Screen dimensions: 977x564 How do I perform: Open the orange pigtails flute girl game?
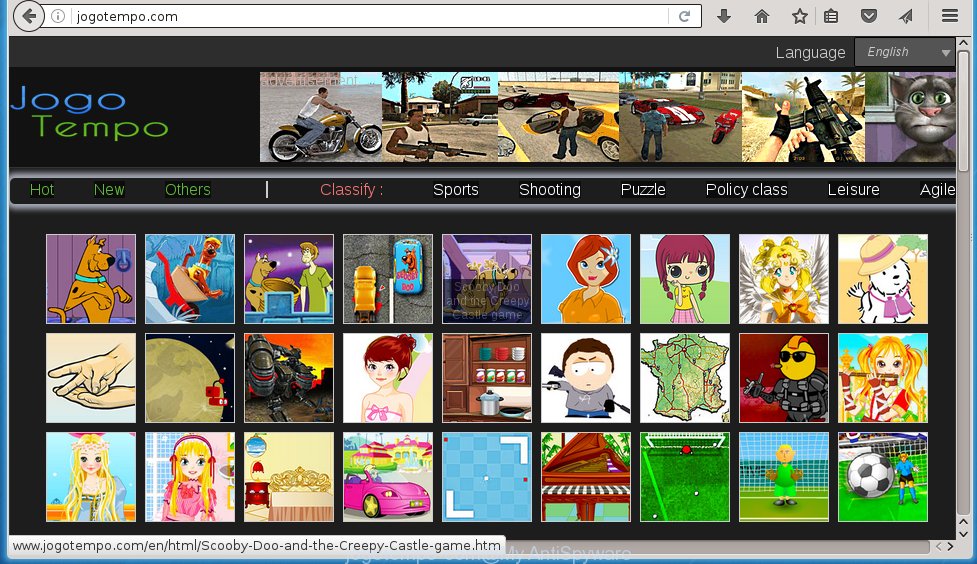883,378
